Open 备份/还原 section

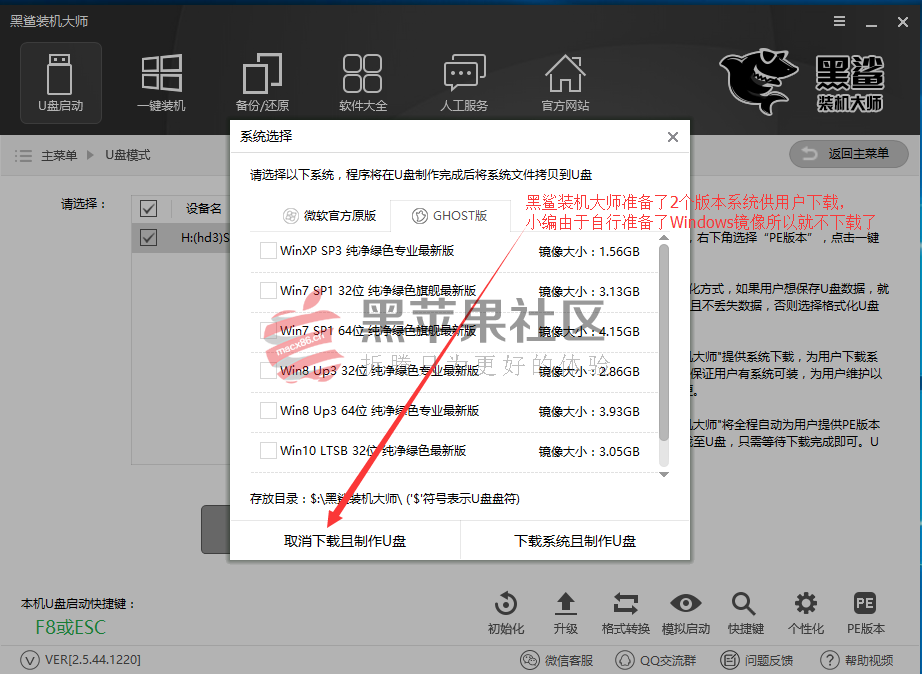coord(262,83)
